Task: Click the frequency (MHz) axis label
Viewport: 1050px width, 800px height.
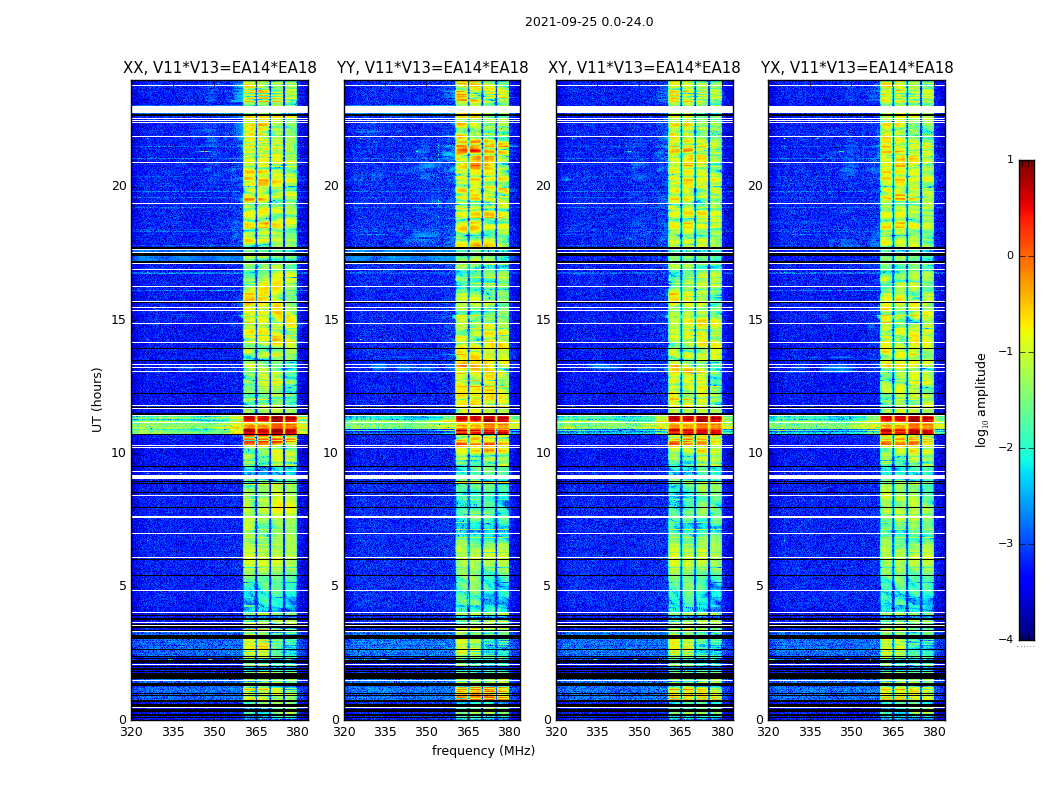Action: 483,750
